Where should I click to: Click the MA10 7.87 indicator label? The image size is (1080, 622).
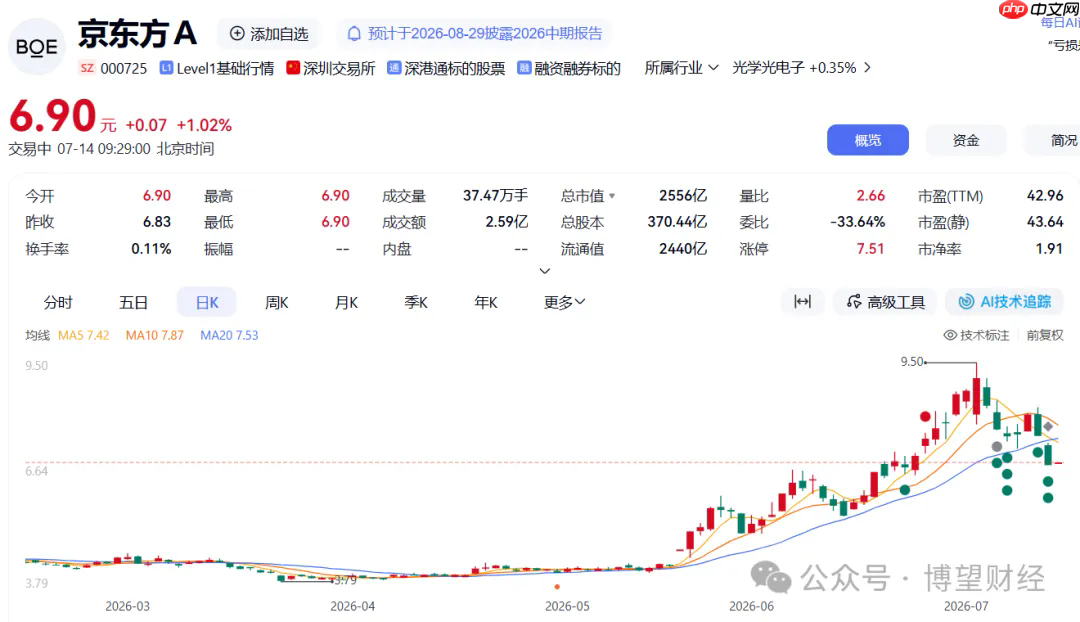tap(154, 335)
